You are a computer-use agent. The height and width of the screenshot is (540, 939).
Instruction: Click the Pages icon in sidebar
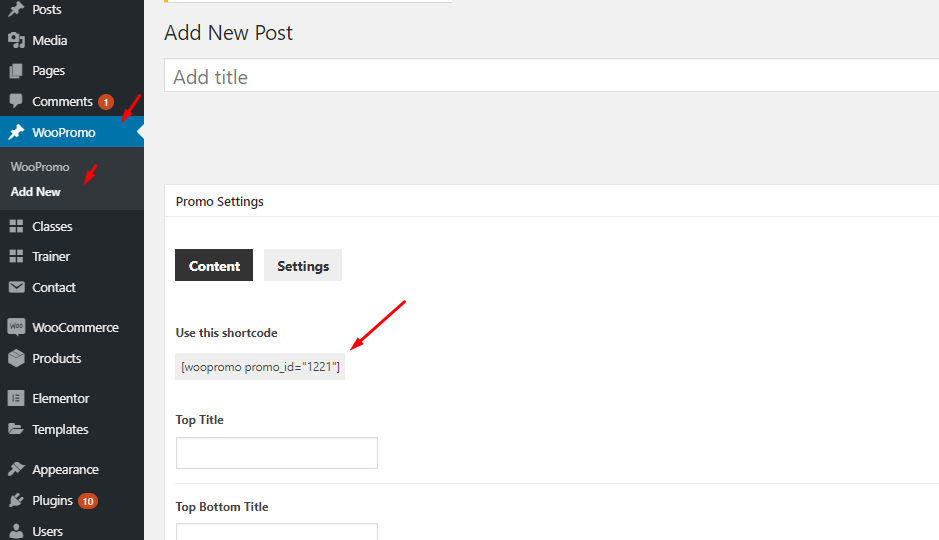[x=16, y=71]
